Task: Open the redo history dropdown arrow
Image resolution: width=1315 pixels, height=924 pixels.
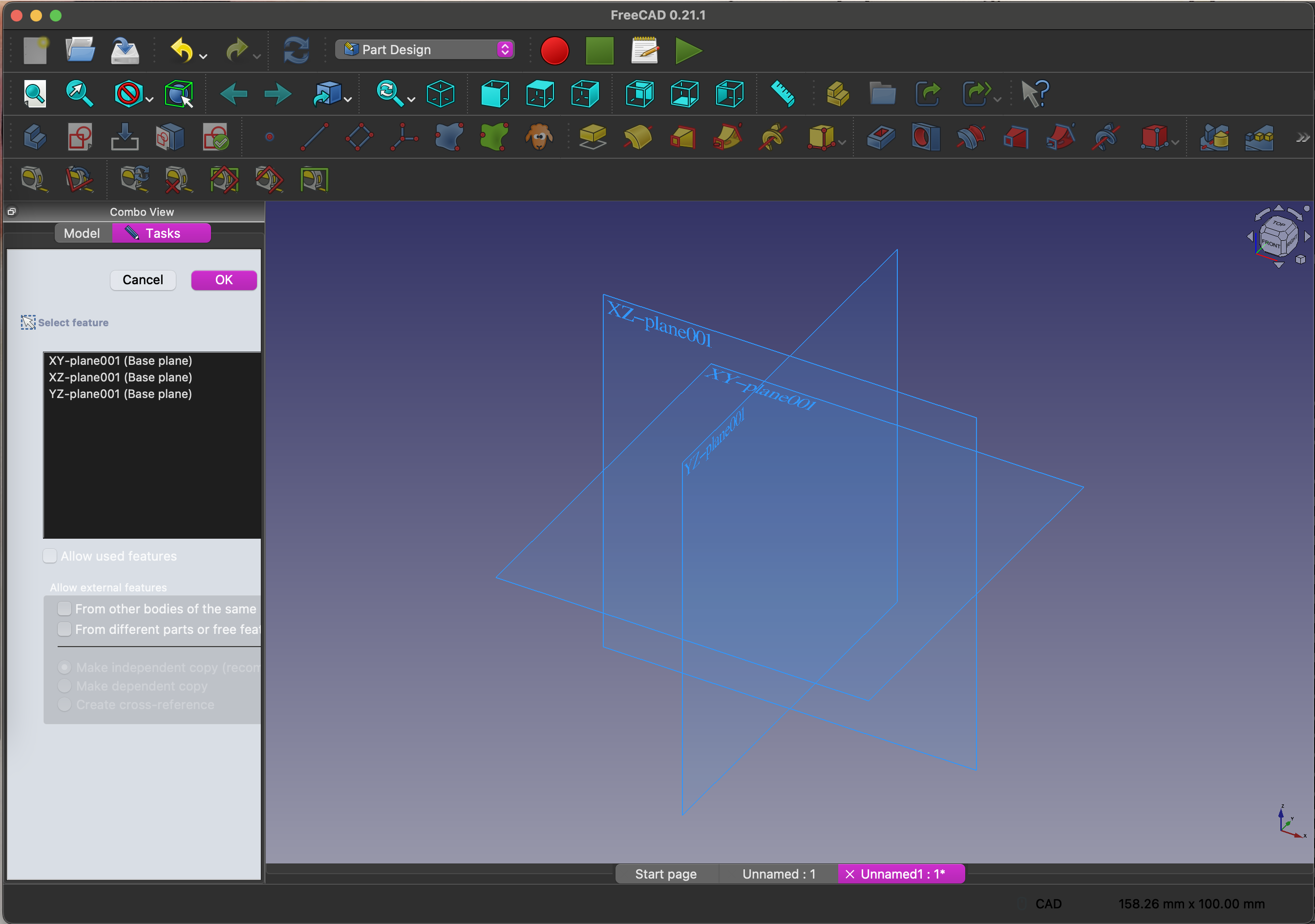Action: click(x=256, y=56)
